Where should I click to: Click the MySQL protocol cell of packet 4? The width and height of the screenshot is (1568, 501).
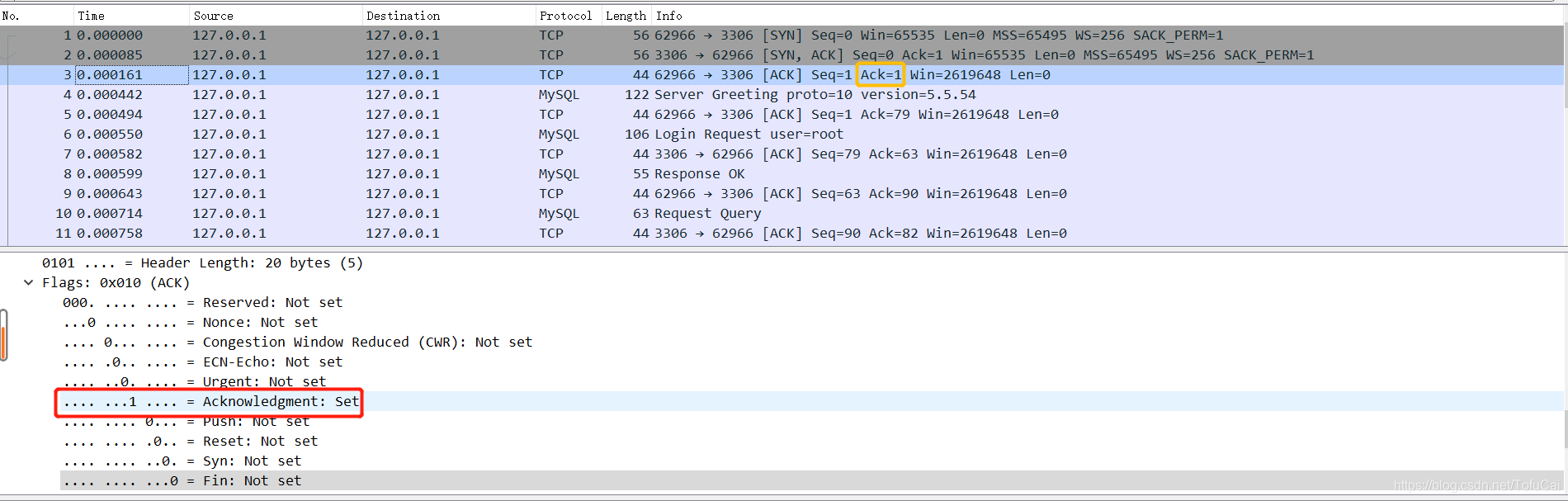(559, 95)
